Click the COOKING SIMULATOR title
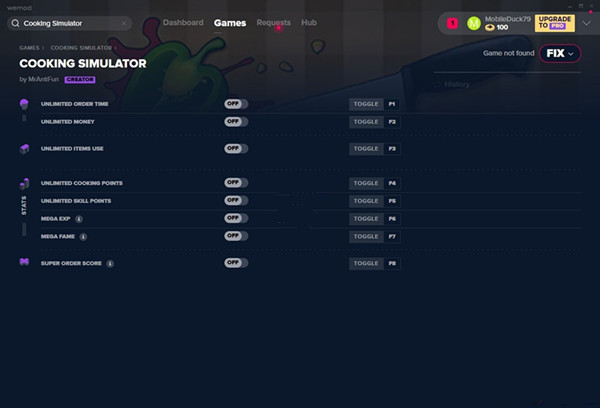Screen dimensions: 600x408 pos(83,64)
